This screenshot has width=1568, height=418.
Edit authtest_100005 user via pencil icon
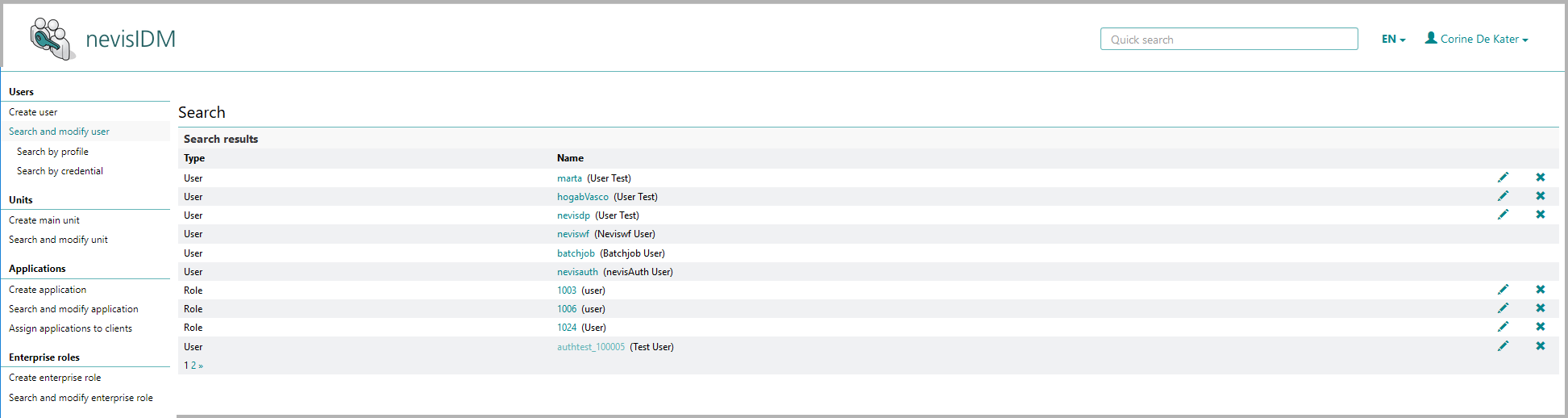[1503, 346]
